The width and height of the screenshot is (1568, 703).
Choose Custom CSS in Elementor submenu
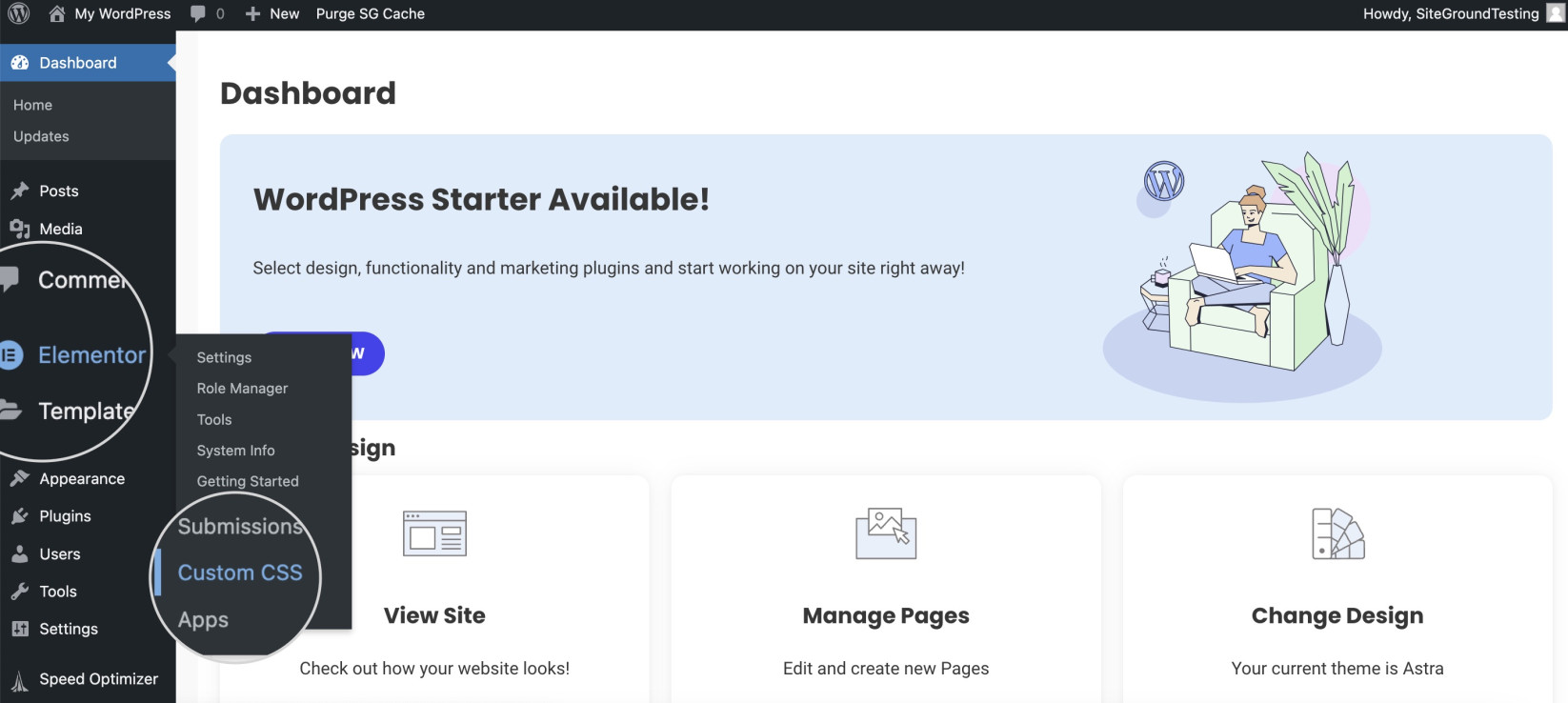(240, 572)
